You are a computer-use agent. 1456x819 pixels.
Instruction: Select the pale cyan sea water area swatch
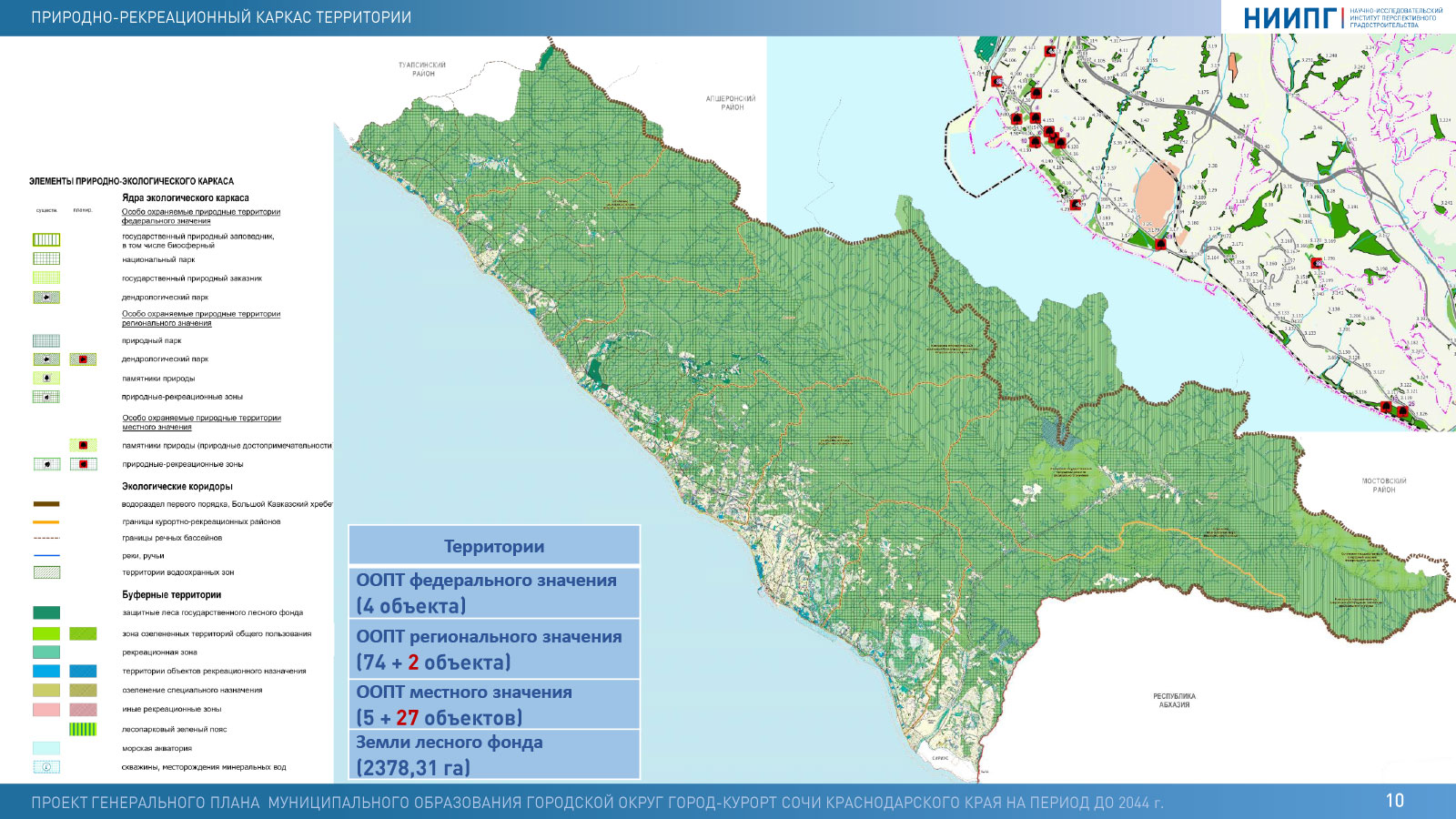pyautogui.click(x=46, y=748)
